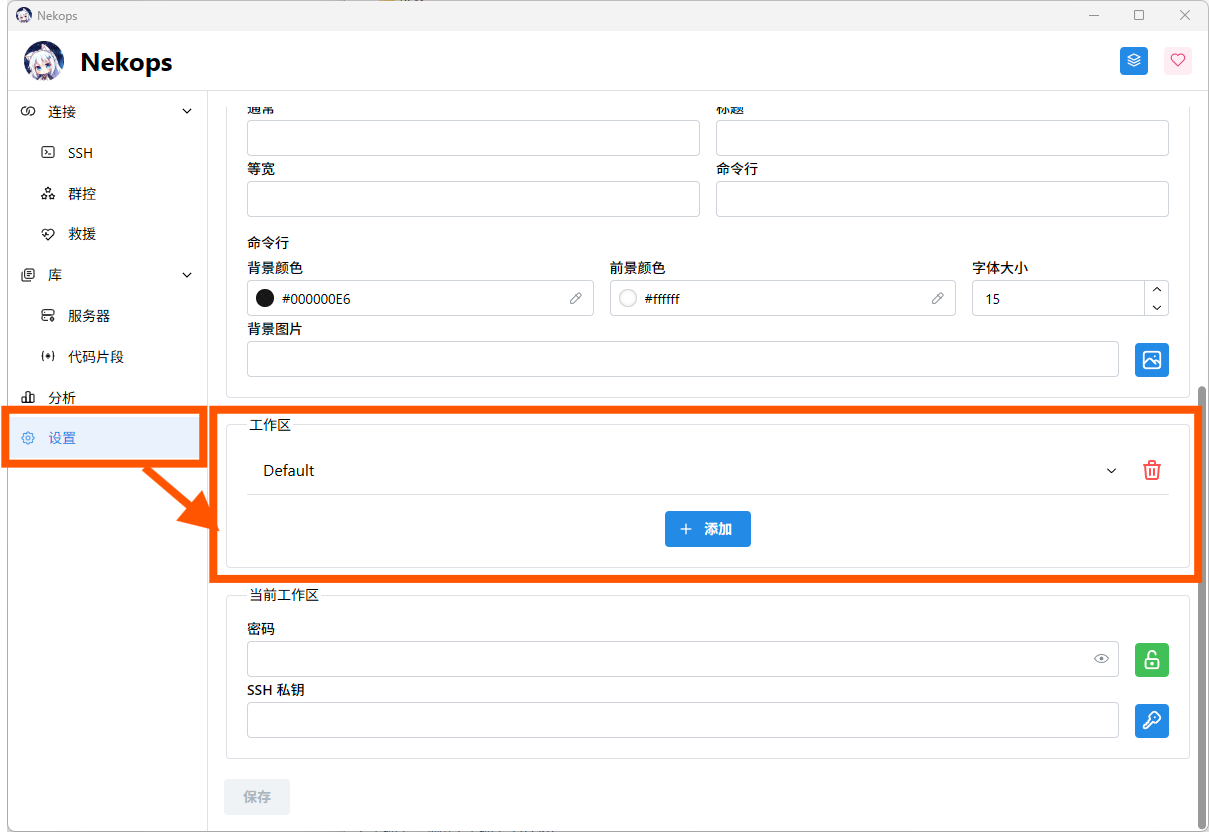The image size is (1209, 832).
Task: Toggle password visibility with the eye icon
Action: coord(1101,659)
